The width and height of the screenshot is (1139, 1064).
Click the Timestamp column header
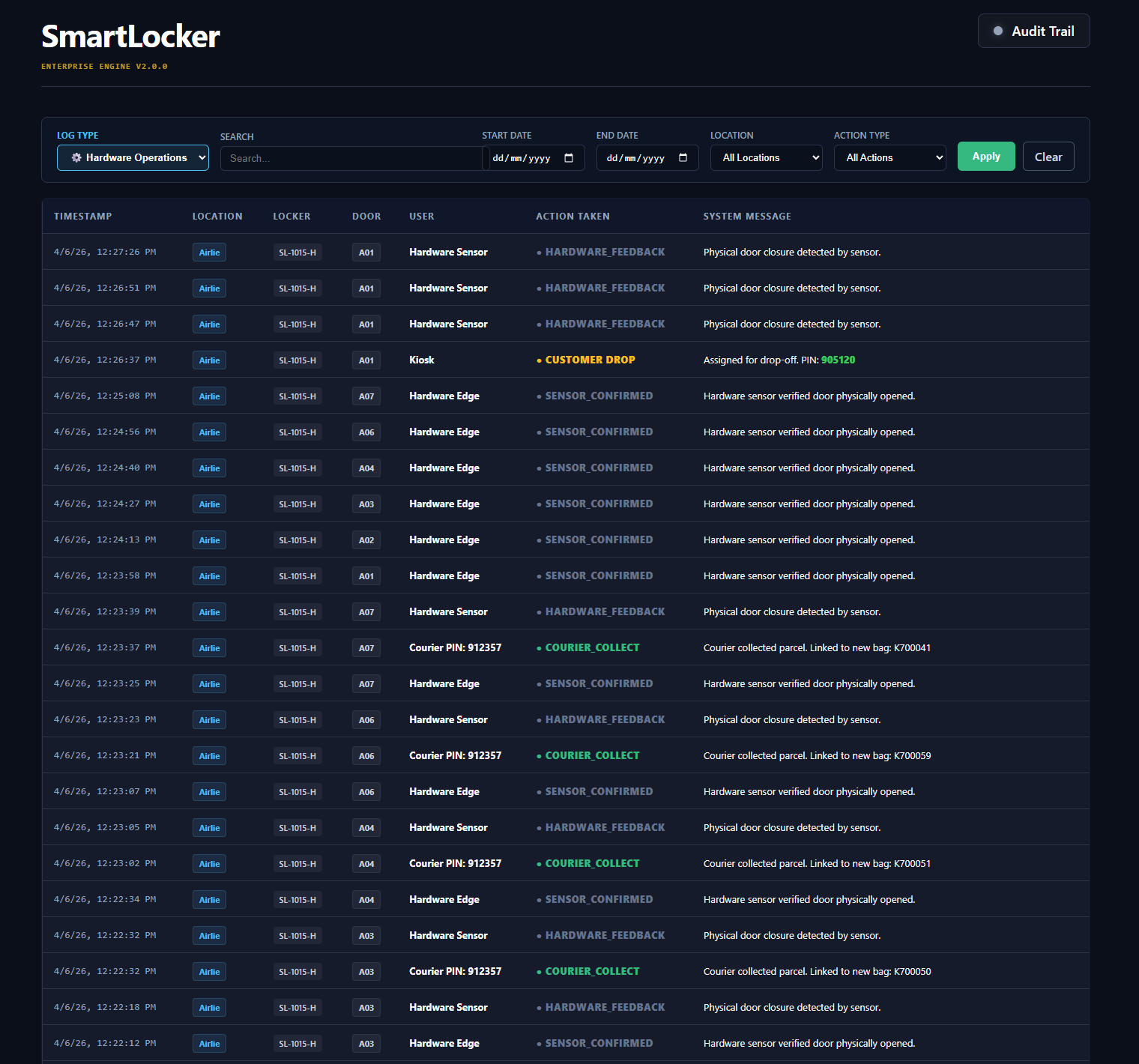click(x=83, y=217)
